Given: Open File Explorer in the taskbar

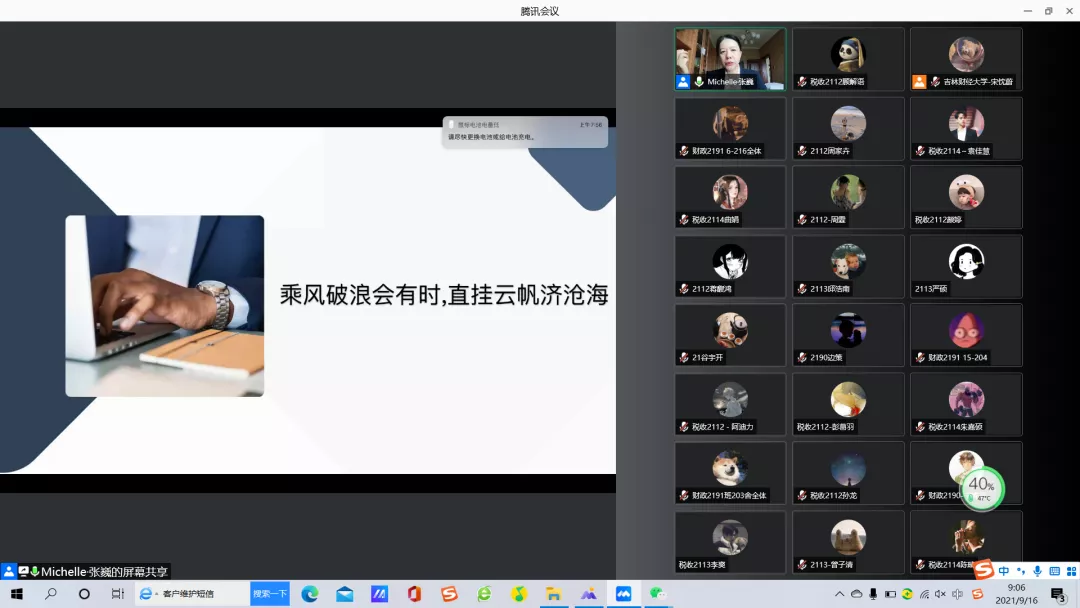Looking at the screenshot, I should (x=553, y=594).
